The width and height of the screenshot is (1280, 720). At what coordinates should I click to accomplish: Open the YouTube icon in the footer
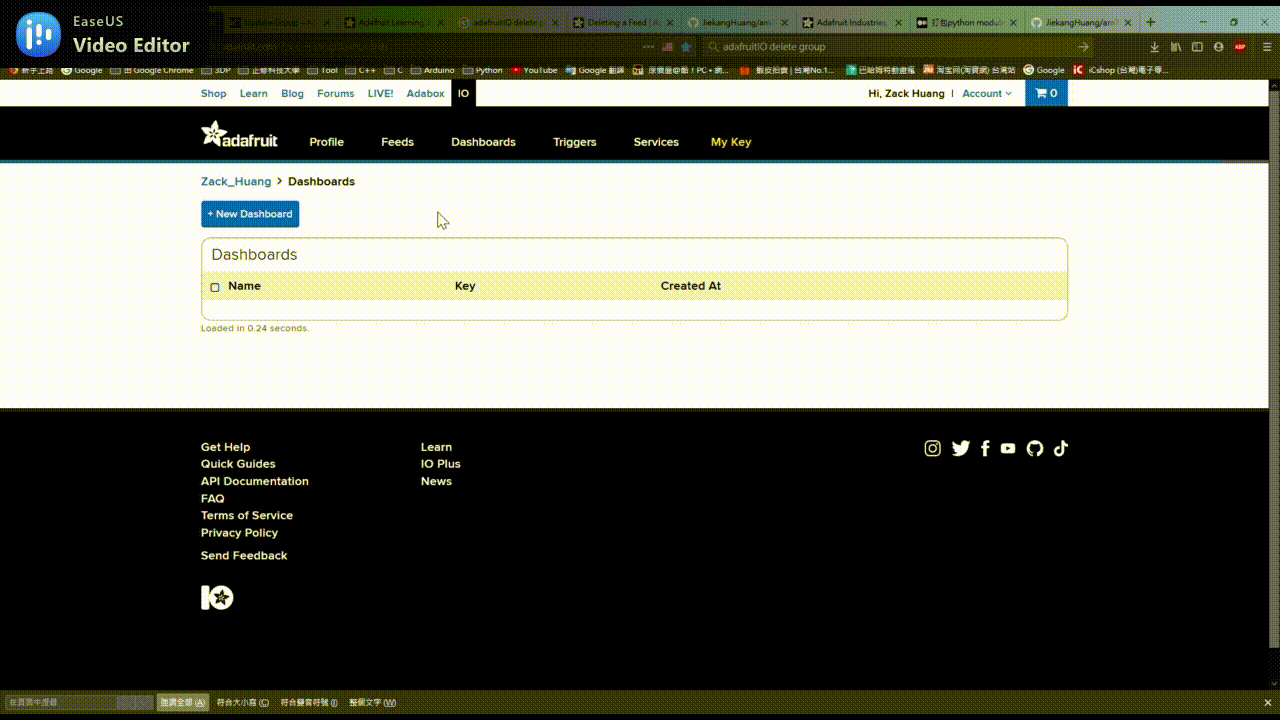coord(1008,448)
